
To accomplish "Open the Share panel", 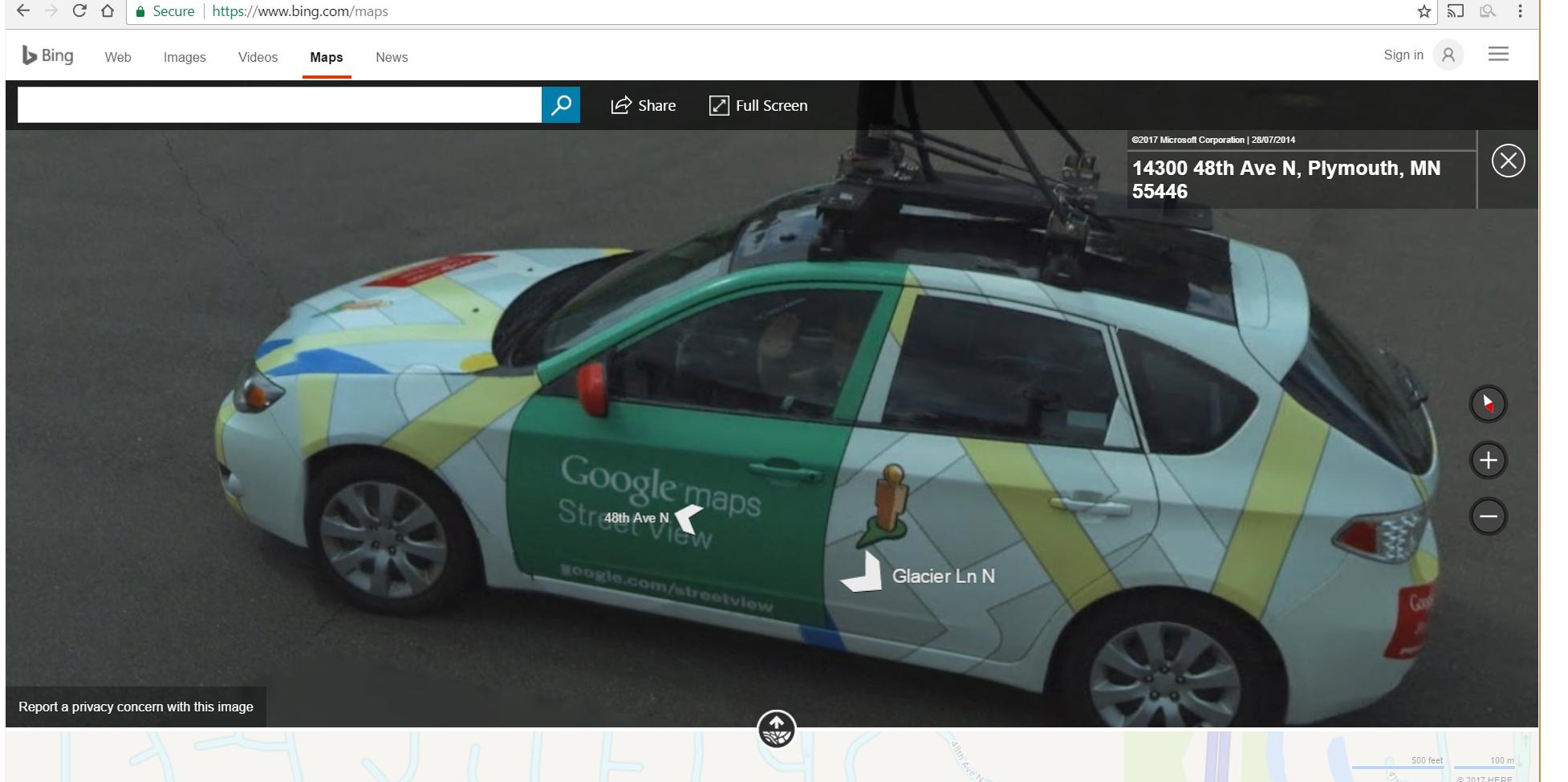I will click(x=643, y=105).
